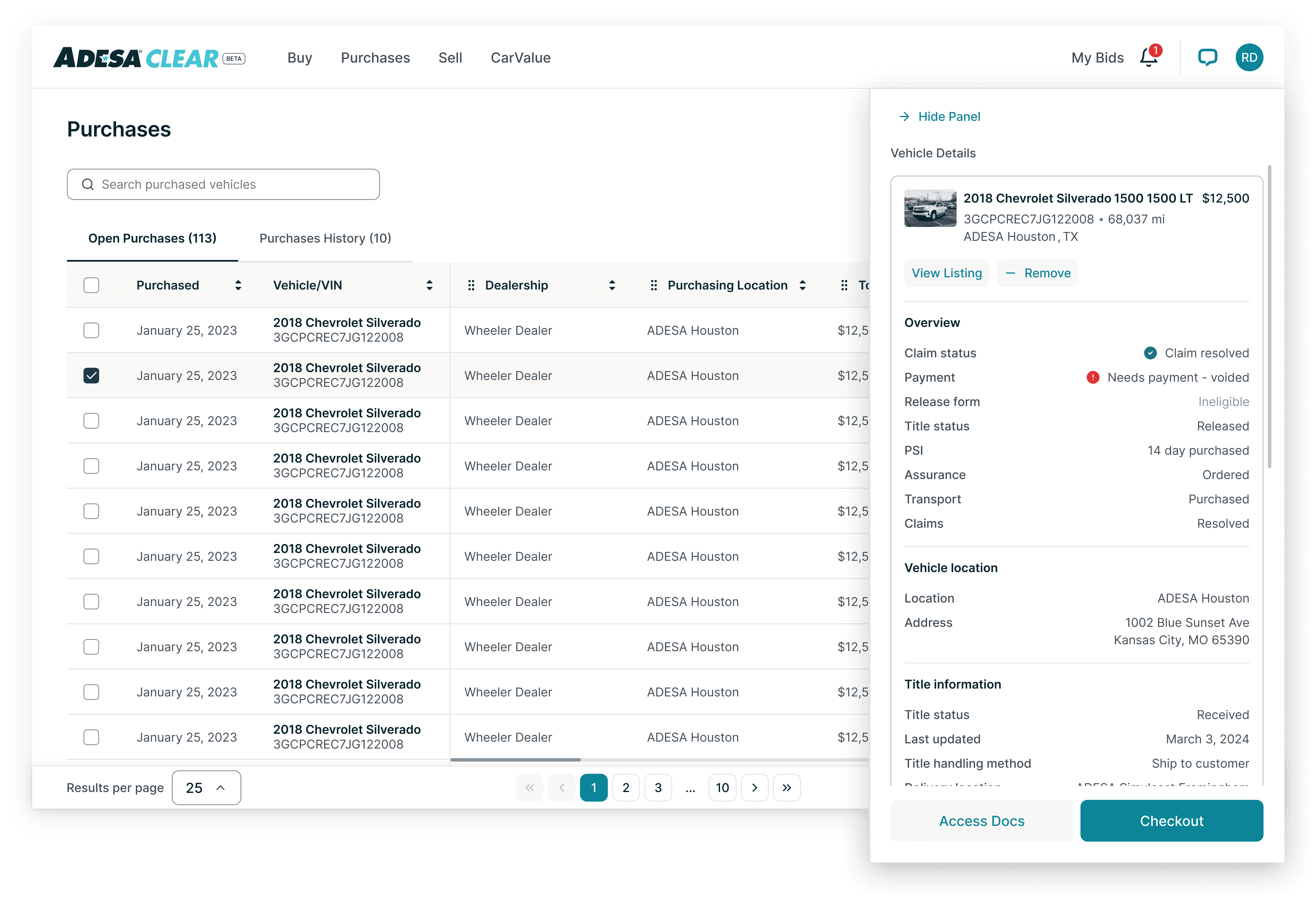
Task: Open the chat messages icon
Action: (1207, 58)
